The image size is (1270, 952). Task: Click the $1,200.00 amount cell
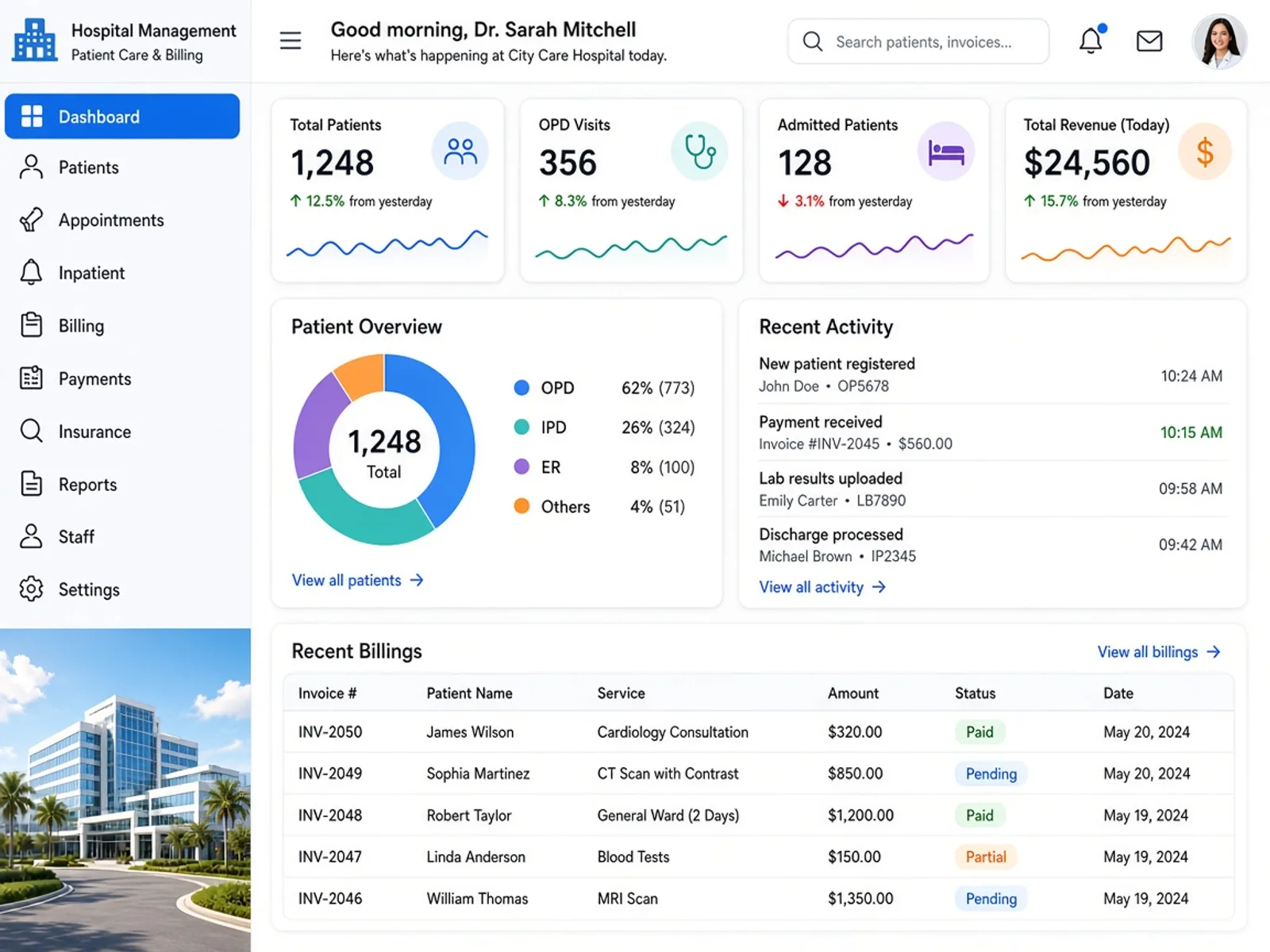click(860, 816)
